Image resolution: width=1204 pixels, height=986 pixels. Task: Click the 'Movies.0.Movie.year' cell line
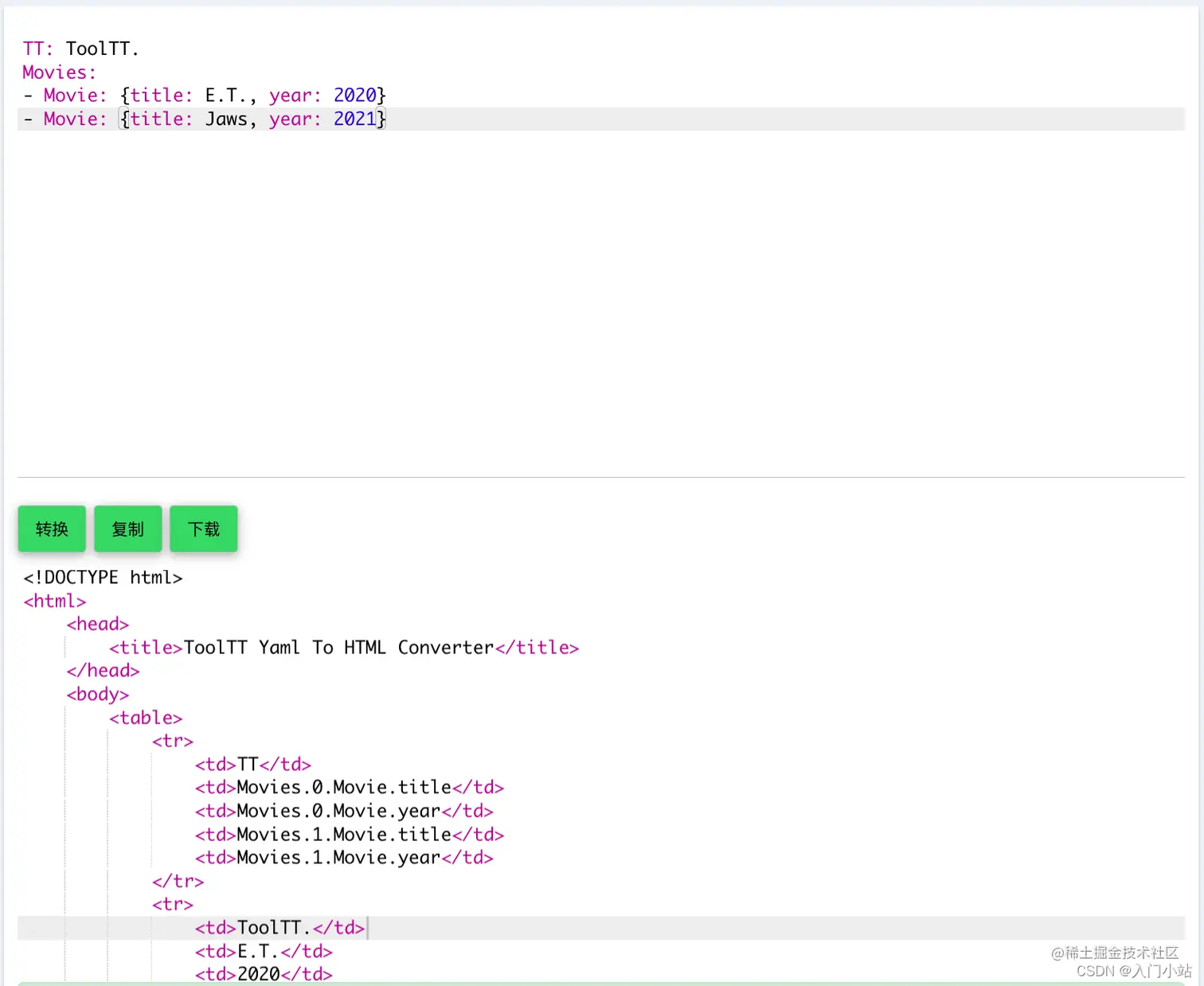point(344,811)
